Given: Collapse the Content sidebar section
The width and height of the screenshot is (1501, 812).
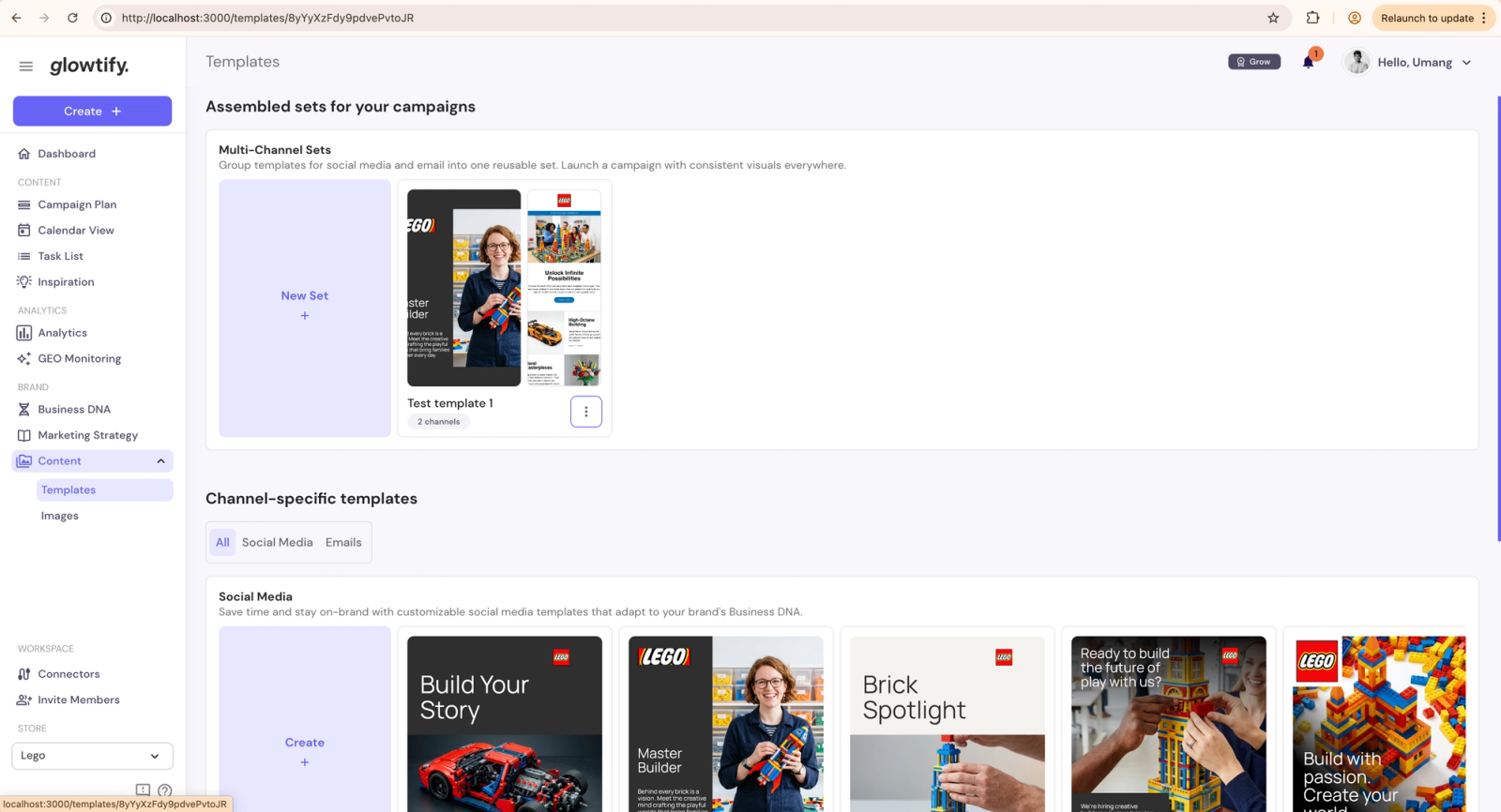Looking at the screenshot, I should [161, 461].
